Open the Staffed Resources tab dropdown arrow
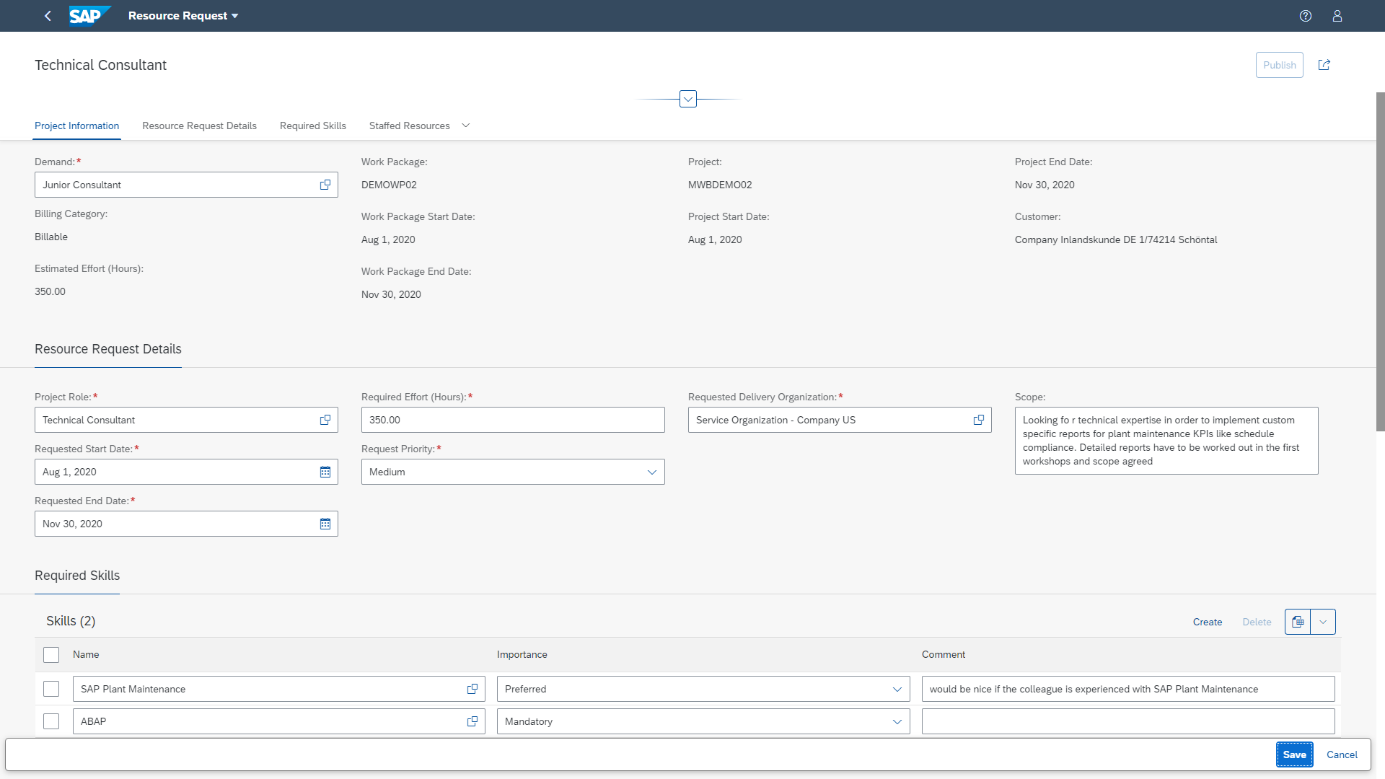This screenshot has width=1385, height=779. (x=465, y=126)
